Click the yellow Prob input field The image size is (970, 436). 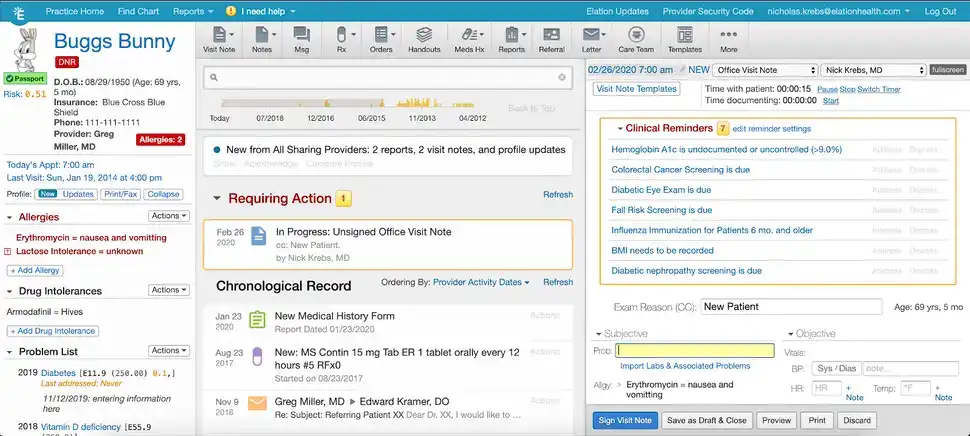click(x=695, y=351)
